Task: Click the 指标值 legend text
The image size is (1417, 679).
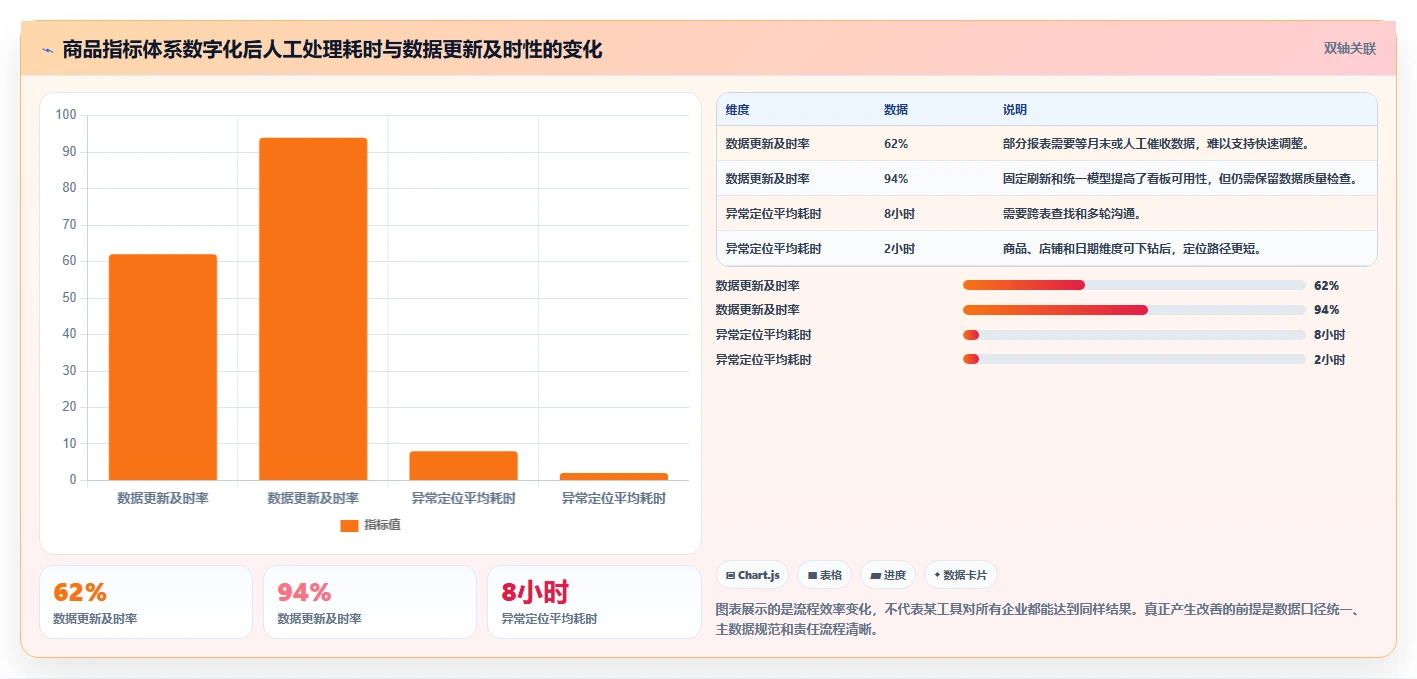Action: click(x=382, y=525)
